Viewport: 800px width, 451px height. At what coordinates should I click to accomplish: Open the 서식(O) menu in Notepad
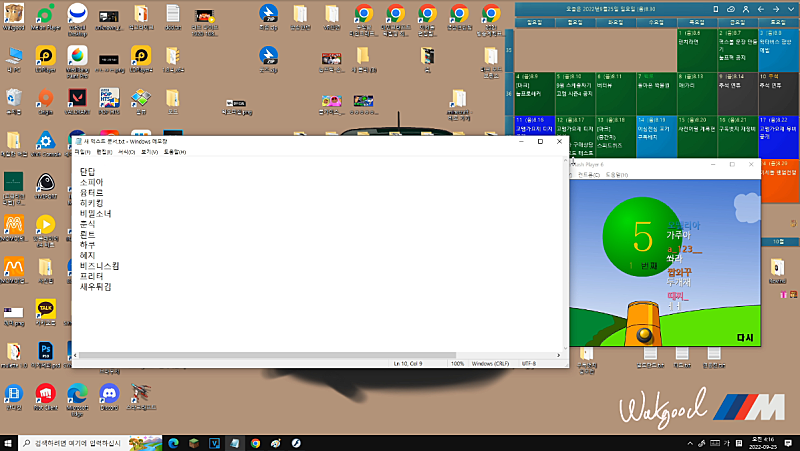(127, 152)
